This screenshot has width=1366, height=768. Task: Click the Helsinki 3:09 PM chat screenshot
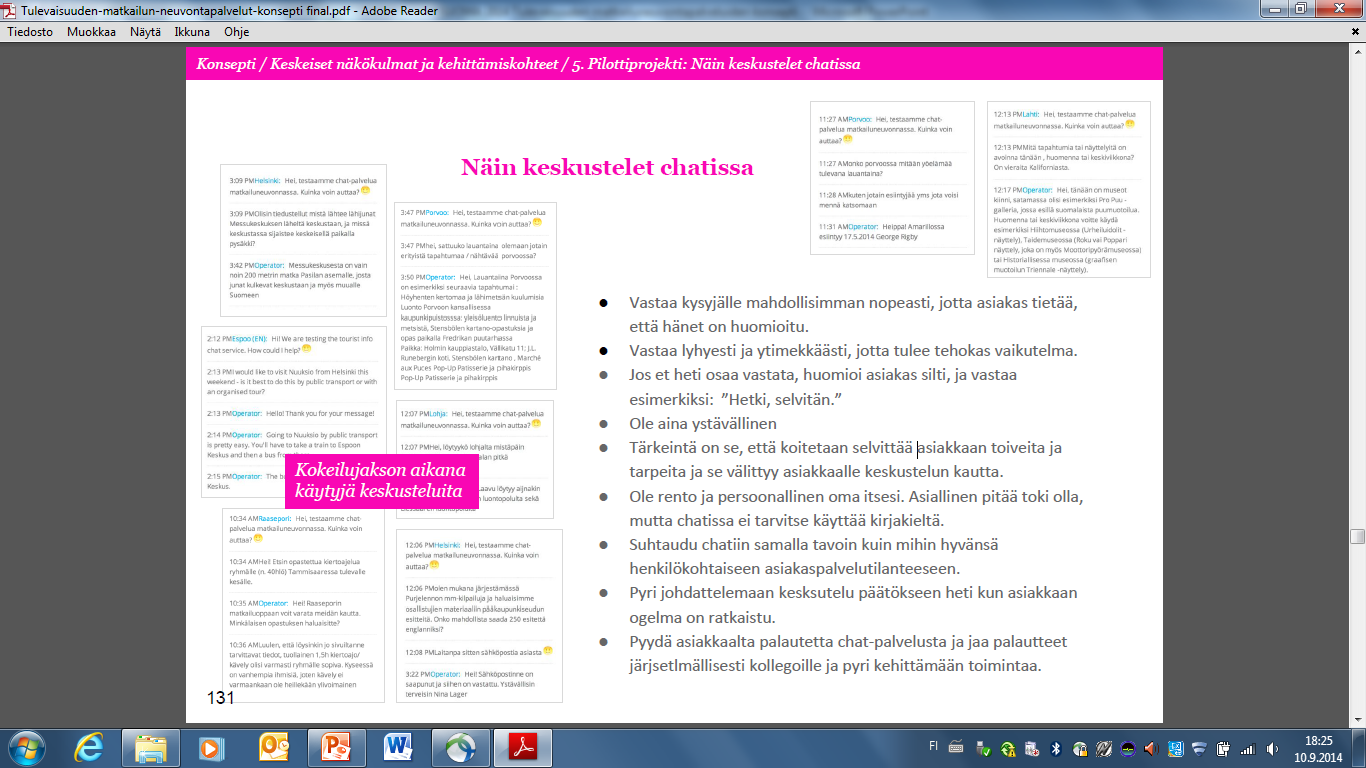[x=304, y=240]
